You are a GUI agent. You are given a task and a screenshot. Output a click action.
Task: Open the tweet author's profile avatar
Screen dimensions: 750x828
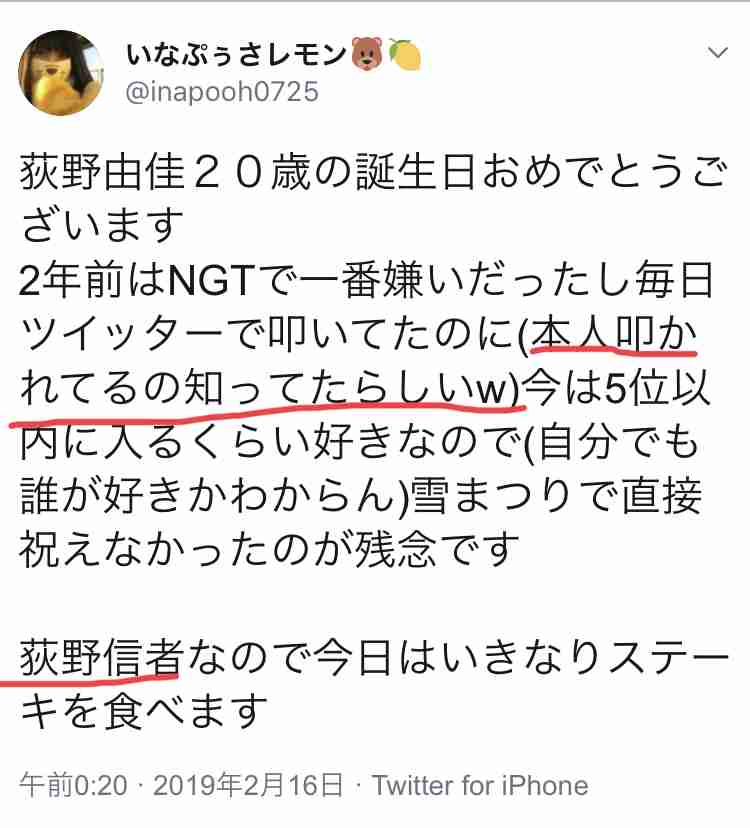tap(61, 73)
